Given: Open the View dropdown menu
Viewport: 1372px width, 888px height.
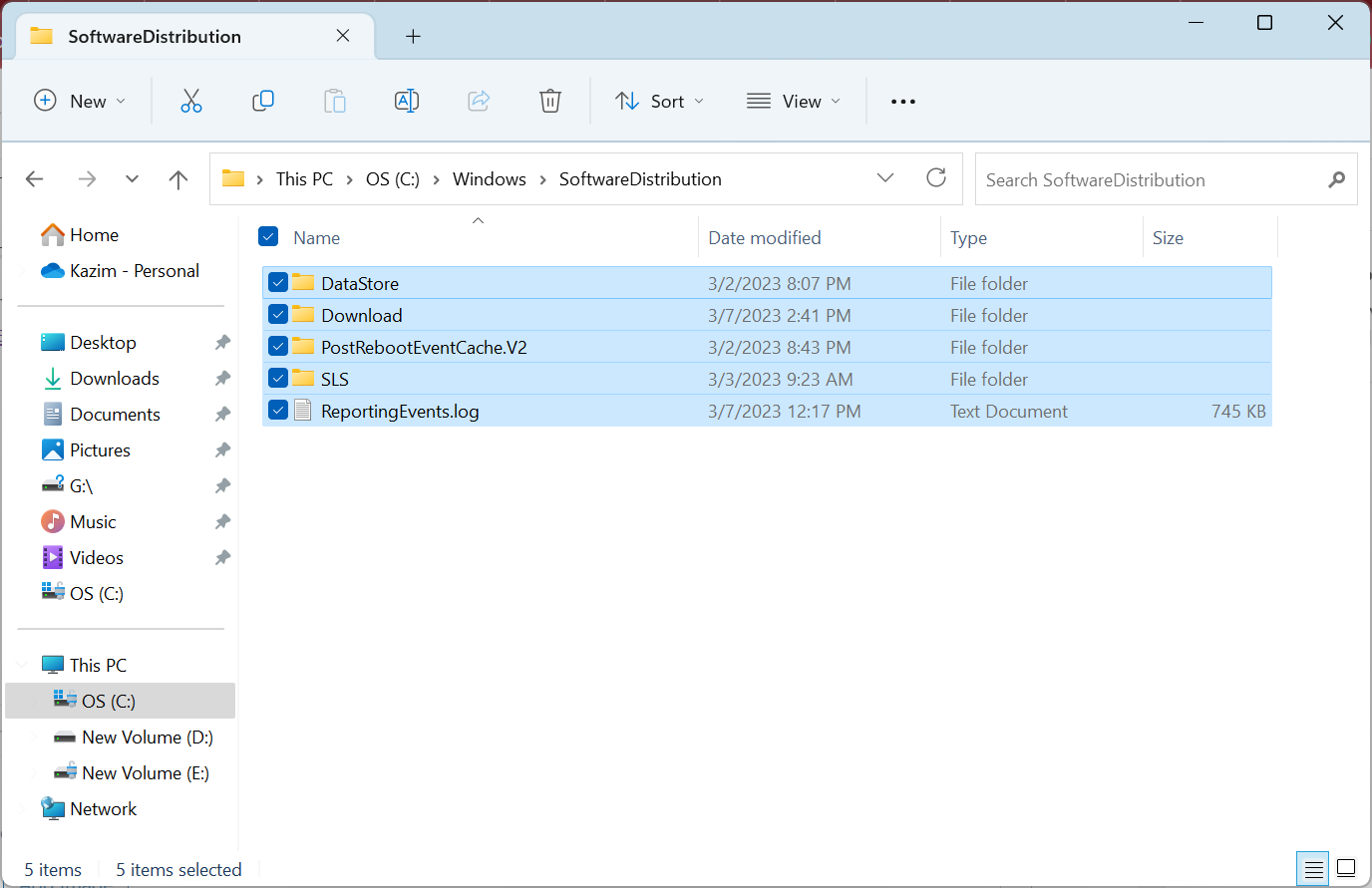Looking at the screenshot, I should coord(794,101).
